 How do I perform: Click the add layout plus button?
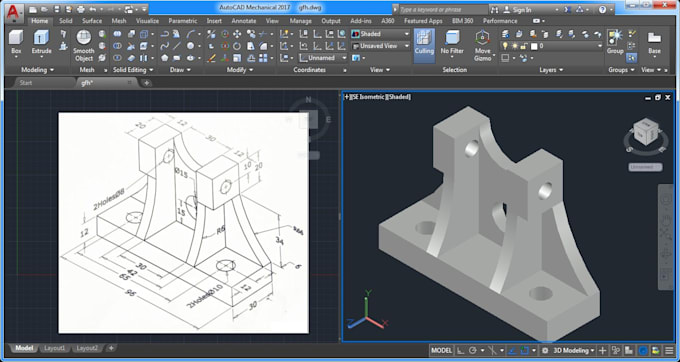click(111, 348)
